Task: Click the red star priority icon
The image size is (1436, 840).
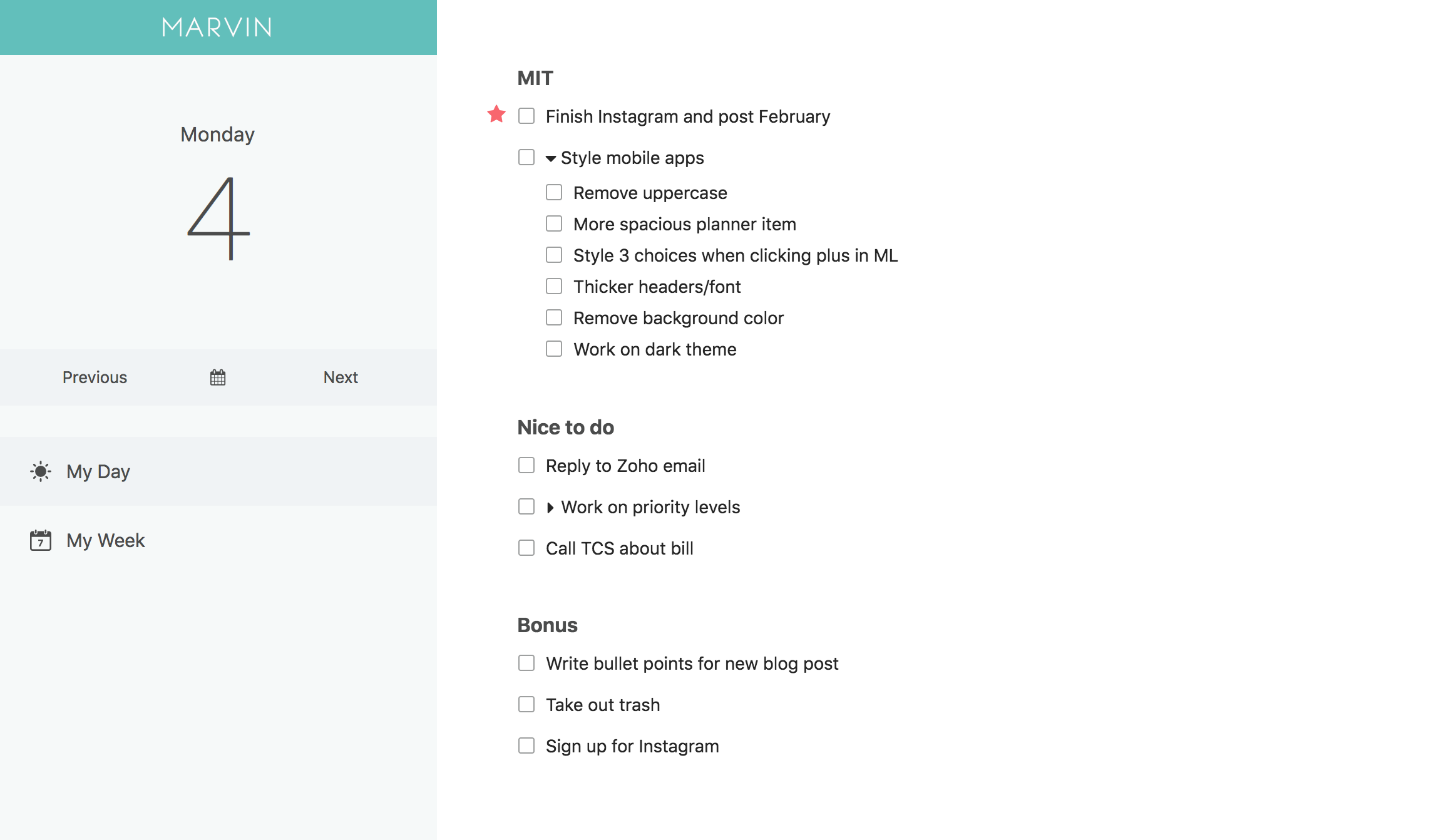Action: pos(496,114)
